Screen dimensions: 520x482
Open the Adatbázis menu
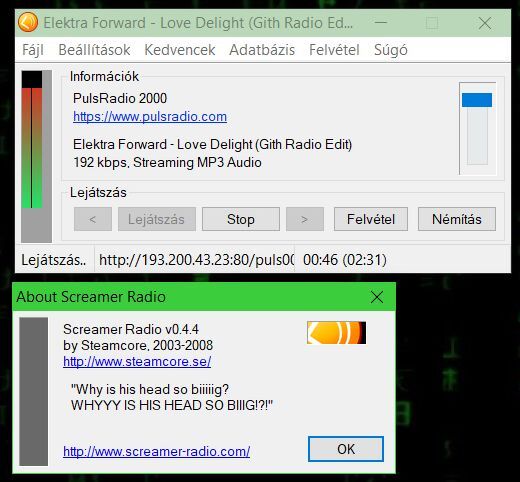(x=262, y=50)
